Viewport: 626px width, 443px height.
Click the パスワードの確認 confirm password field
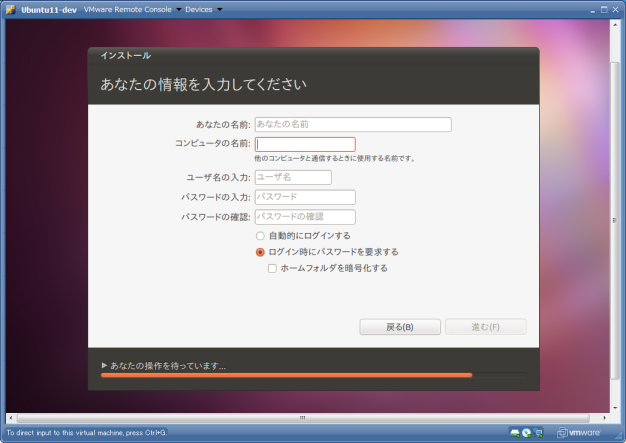point(305,217)
